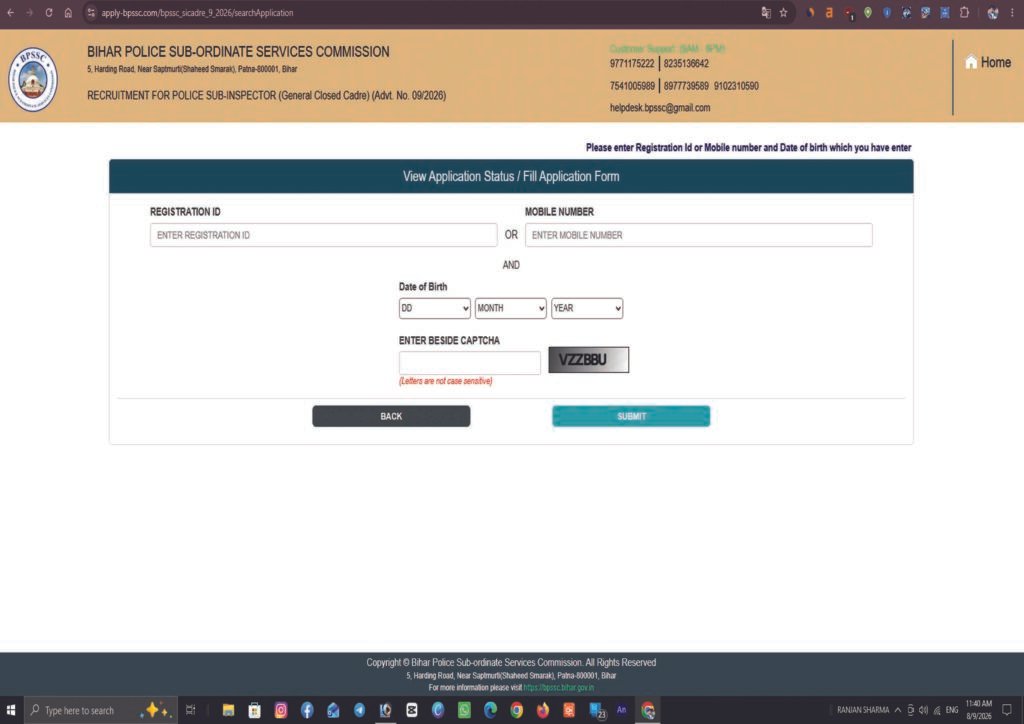Open the bpssc.bihar.gov.in footer link

[558, 687]
